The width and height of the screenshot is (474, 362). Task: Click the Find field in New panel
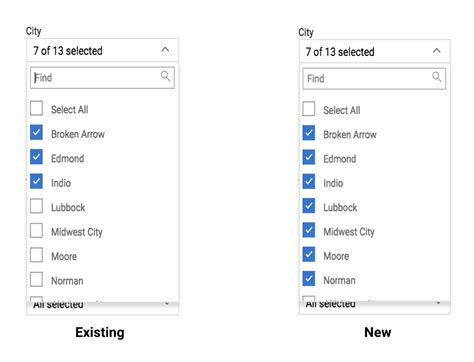[x=374, y=79]
